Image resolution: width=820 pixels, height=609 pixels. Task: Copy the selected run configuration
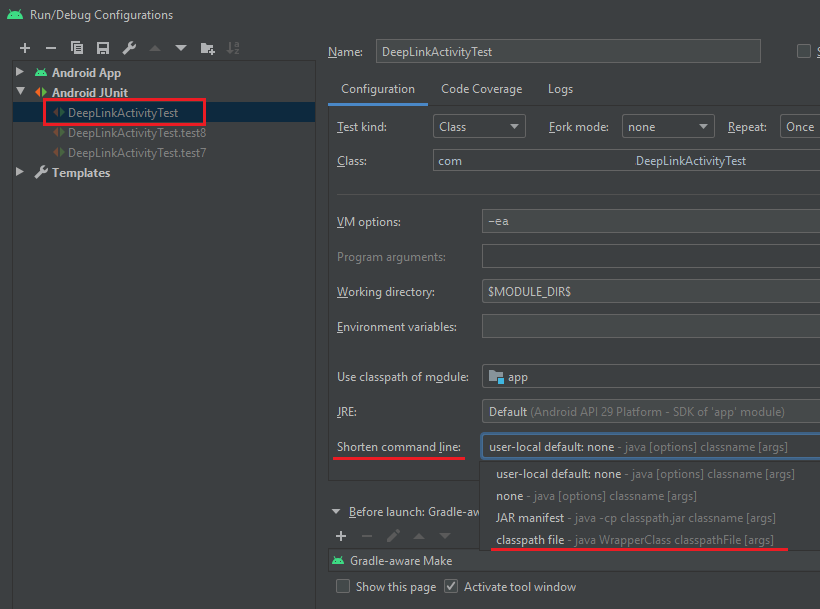click(x=78, y=47)
